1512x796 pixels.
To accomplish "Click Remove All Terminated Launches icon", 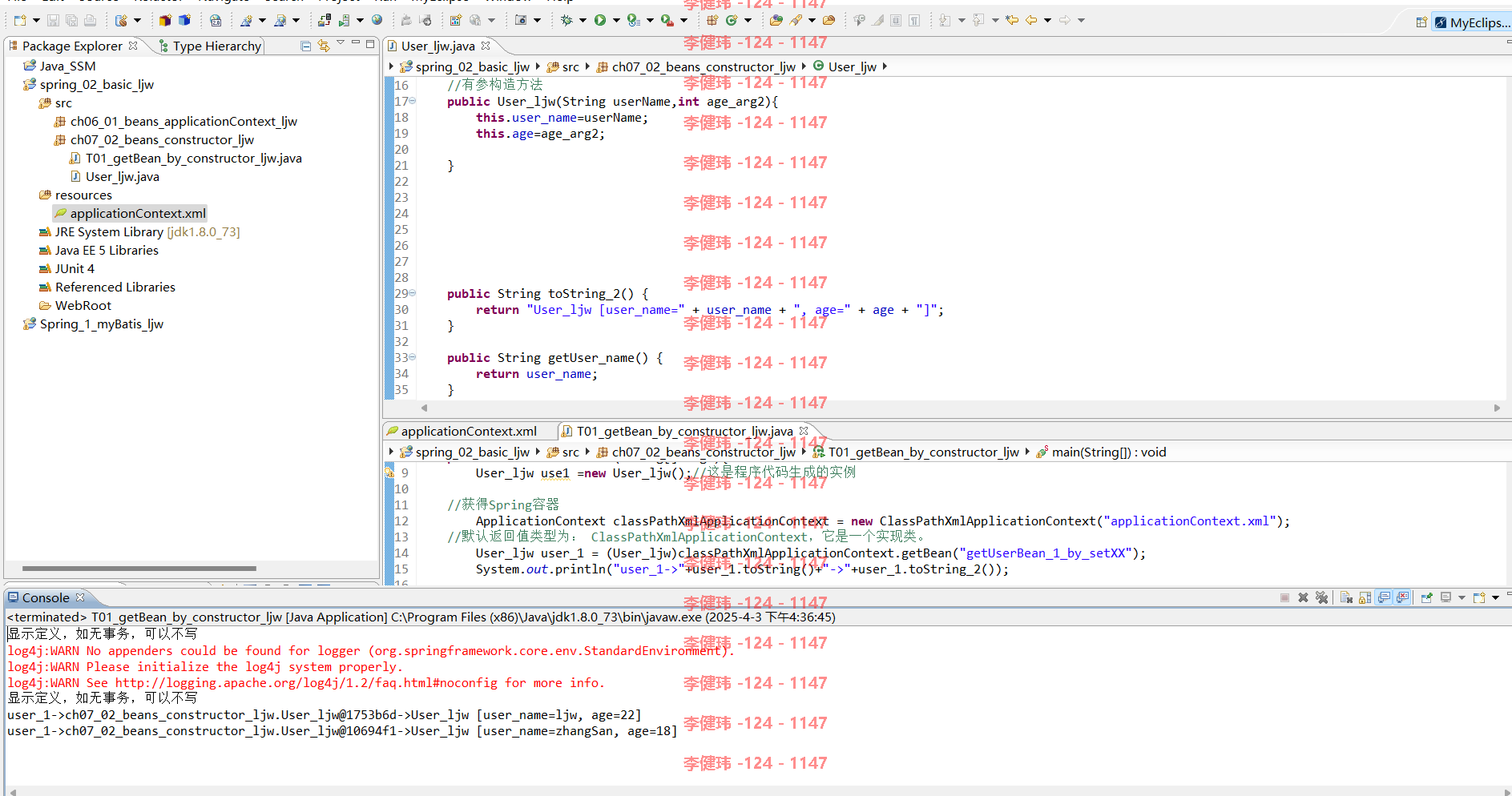I will point(1322,597).
